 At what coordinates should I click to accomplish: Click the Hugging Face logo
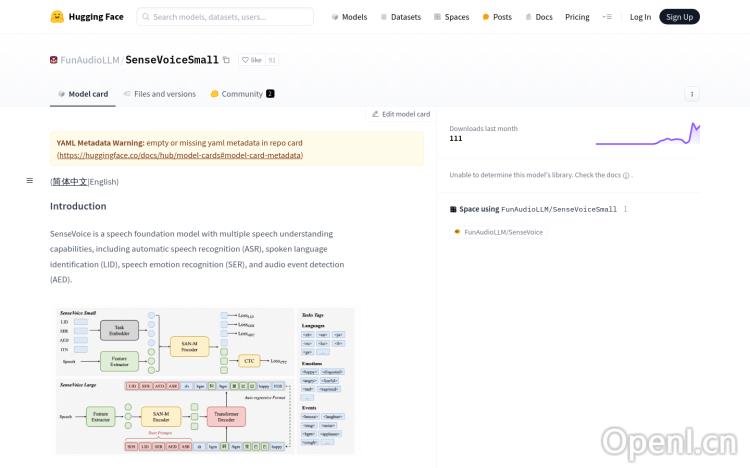(x=57, y=17)
